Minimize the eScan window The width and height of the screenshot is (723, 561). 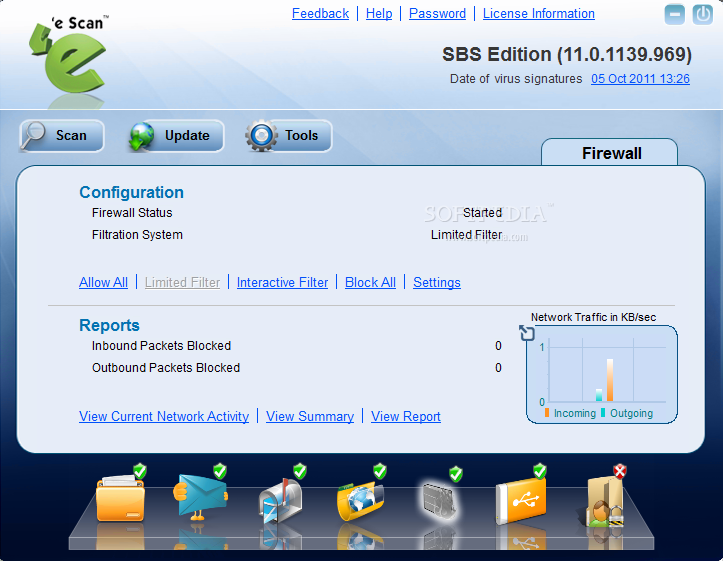(x=675, y=14)
